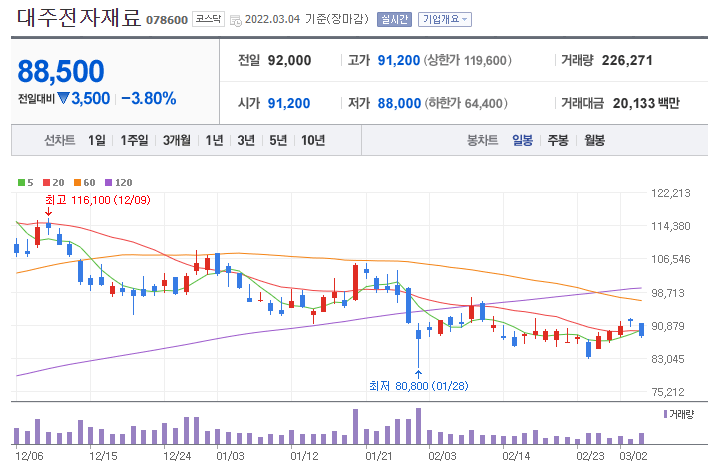Switch to 주봉 weekly candle chart
This screenshot has width=708, height=468.
(558, 140)
